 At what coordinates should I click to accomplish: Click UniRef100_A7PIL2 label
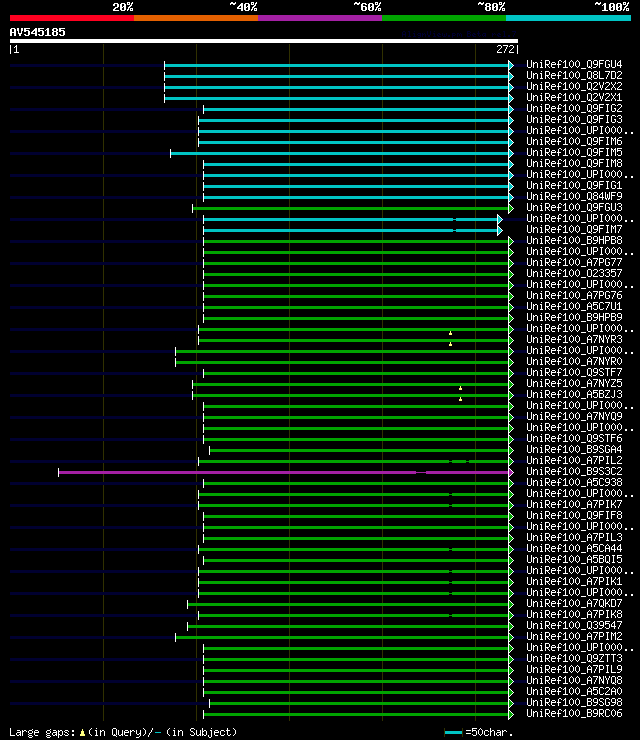[x=574, y=461]
